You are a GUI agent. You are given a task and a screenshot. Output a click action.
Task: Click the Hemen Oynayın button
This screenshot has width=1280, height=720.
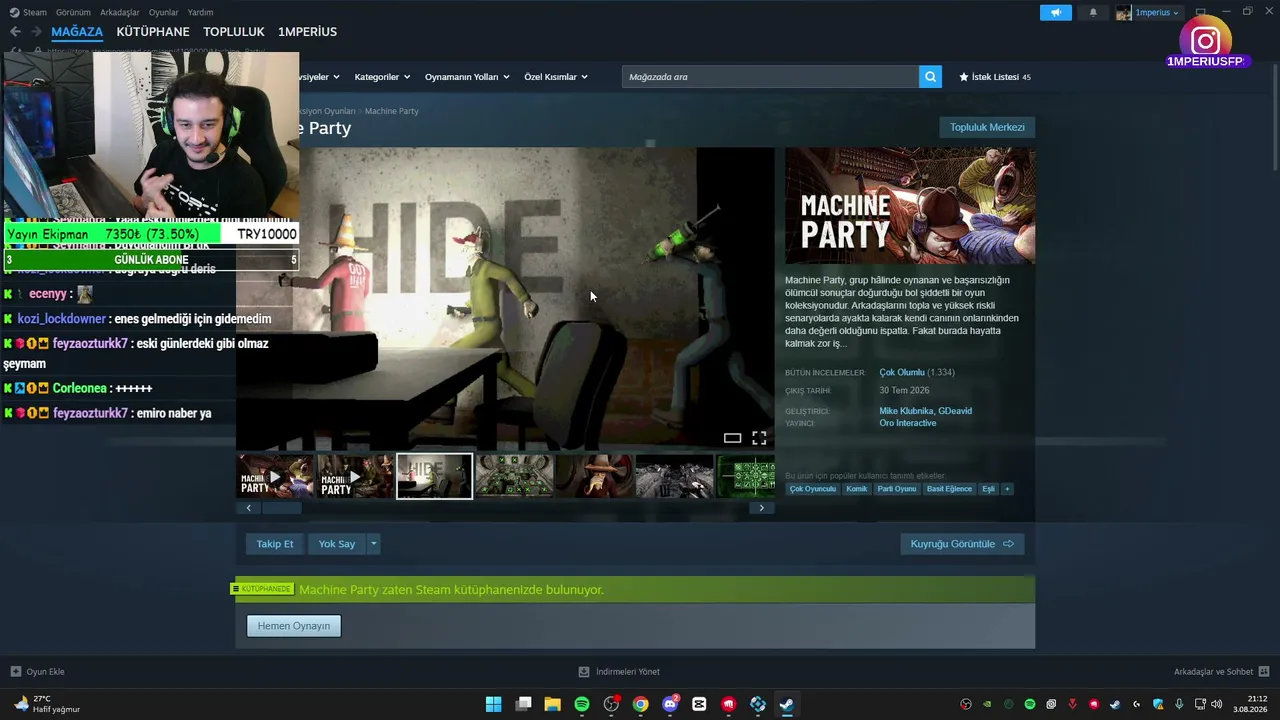click(294, 626)
